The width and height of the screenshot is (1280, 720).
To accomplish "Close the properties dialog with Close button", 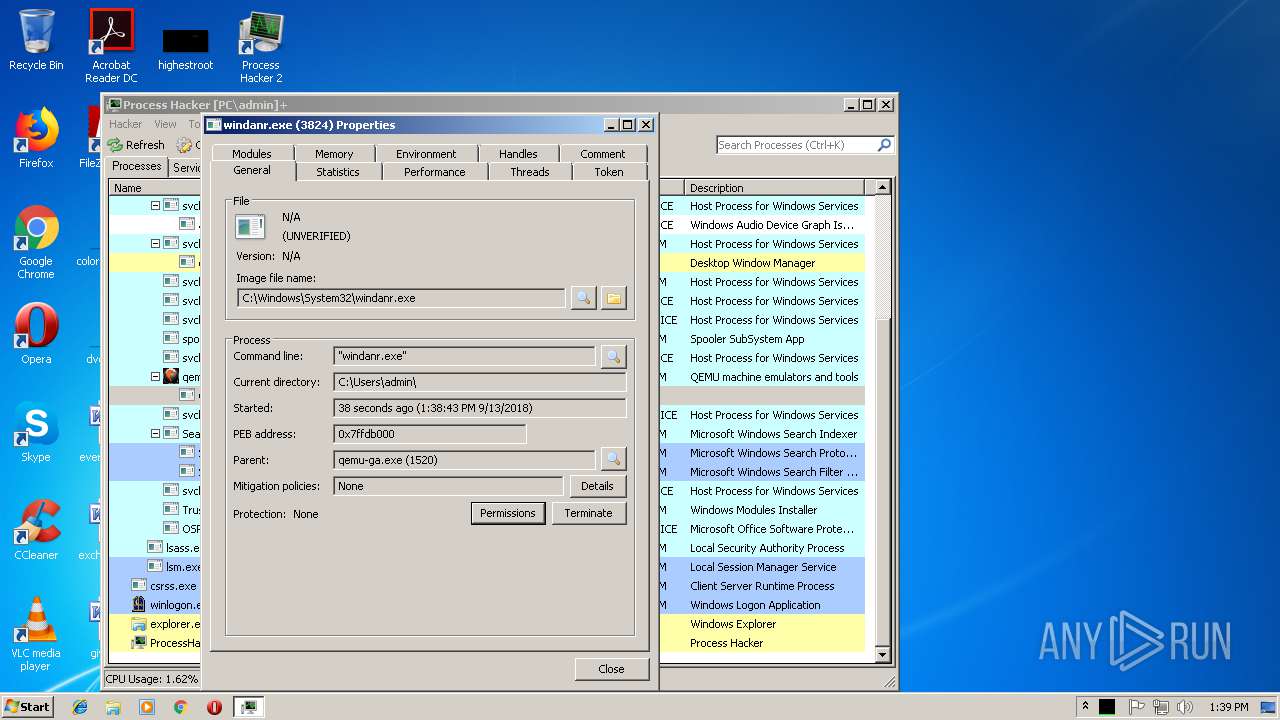I will [x=611, y=669].
